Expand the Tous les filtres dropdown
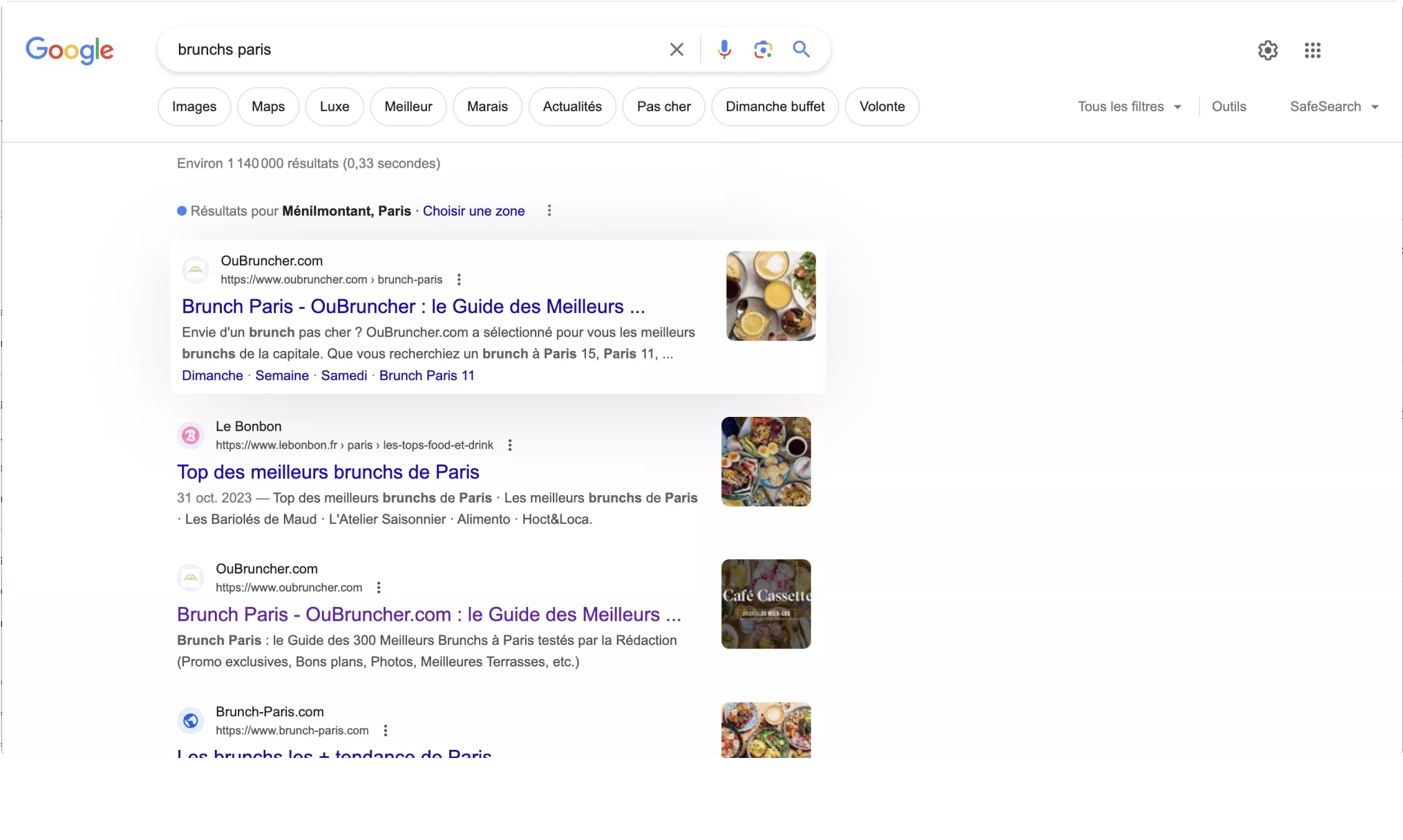The image size is (1403, 840). click(x=1129, y=107)
